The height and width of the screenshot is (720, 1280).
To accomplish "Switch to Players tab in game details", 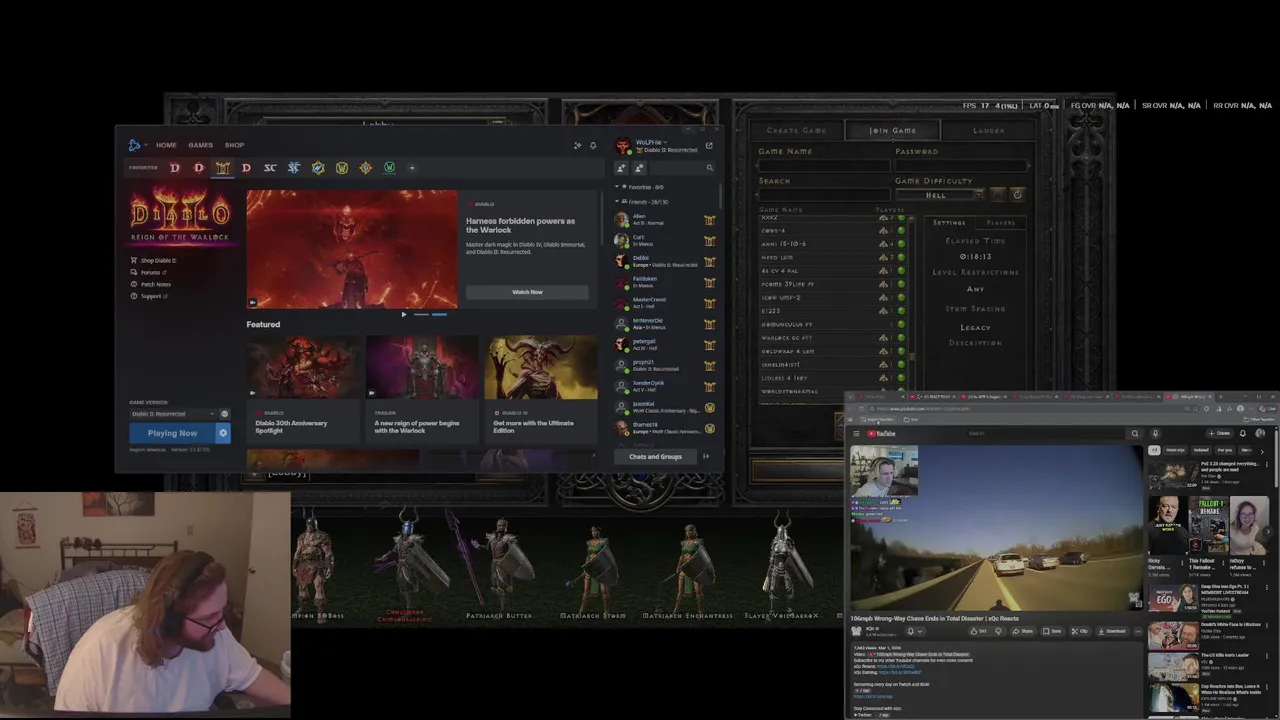I will pyautogui.click(x=1001, y=223).
